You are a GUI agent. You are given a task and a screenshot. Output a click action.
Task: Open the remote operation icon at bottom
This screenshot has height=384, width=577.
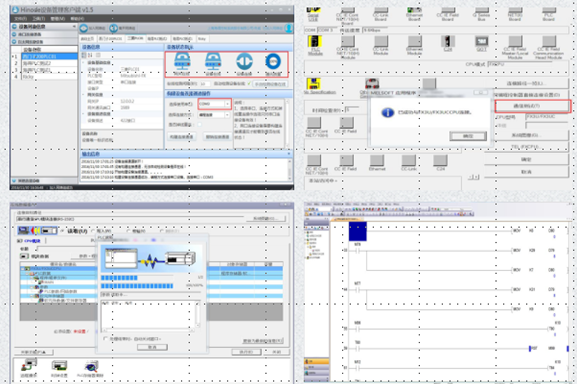click(29, 366)
